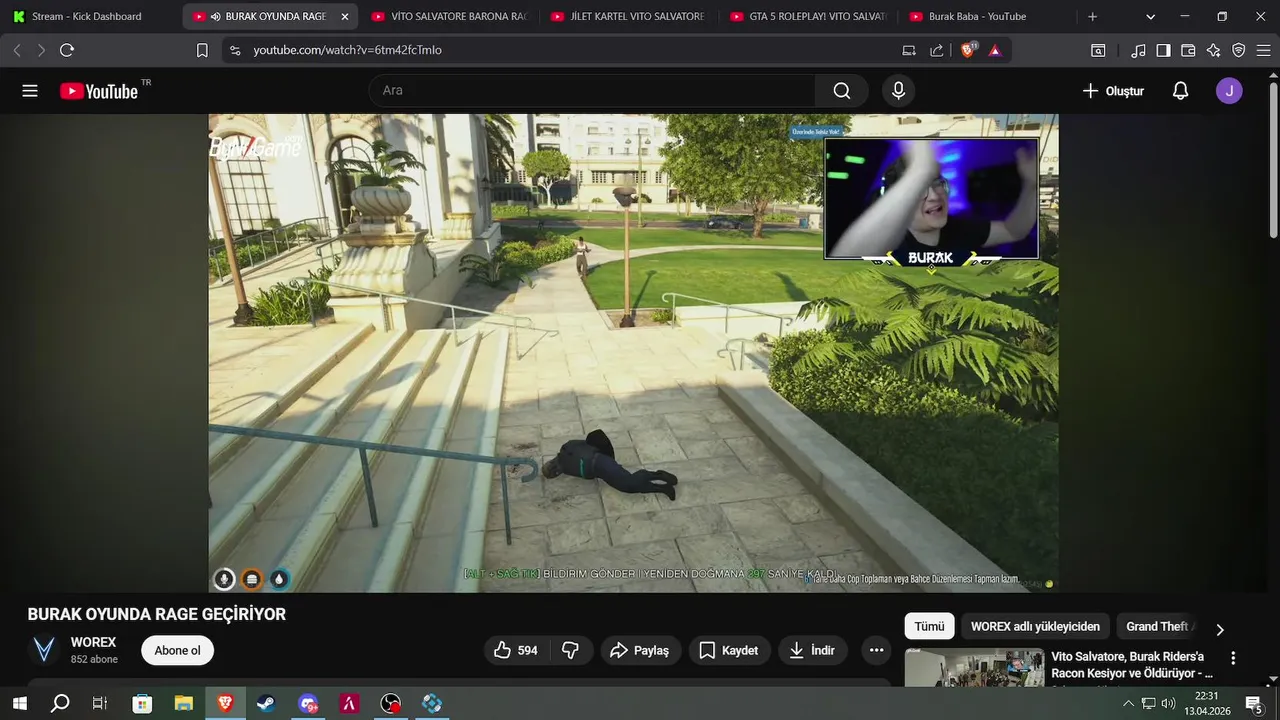Image resolution: width=1280 pixels, height=720 pixels.
Task: Open OBS Studio from the taskbar
Action: (x=390, y=704)
